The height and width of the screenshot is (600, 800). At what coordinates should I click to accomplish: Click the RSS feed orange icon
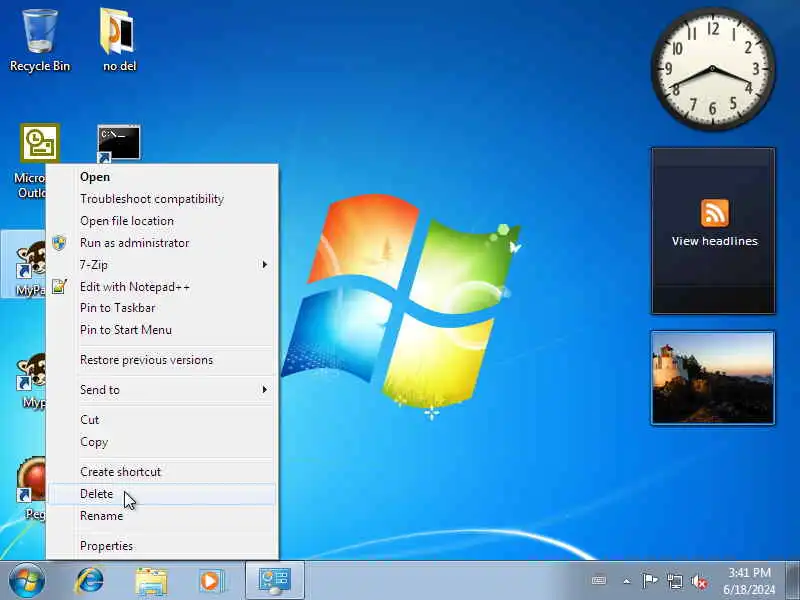(x=714, y=213)
